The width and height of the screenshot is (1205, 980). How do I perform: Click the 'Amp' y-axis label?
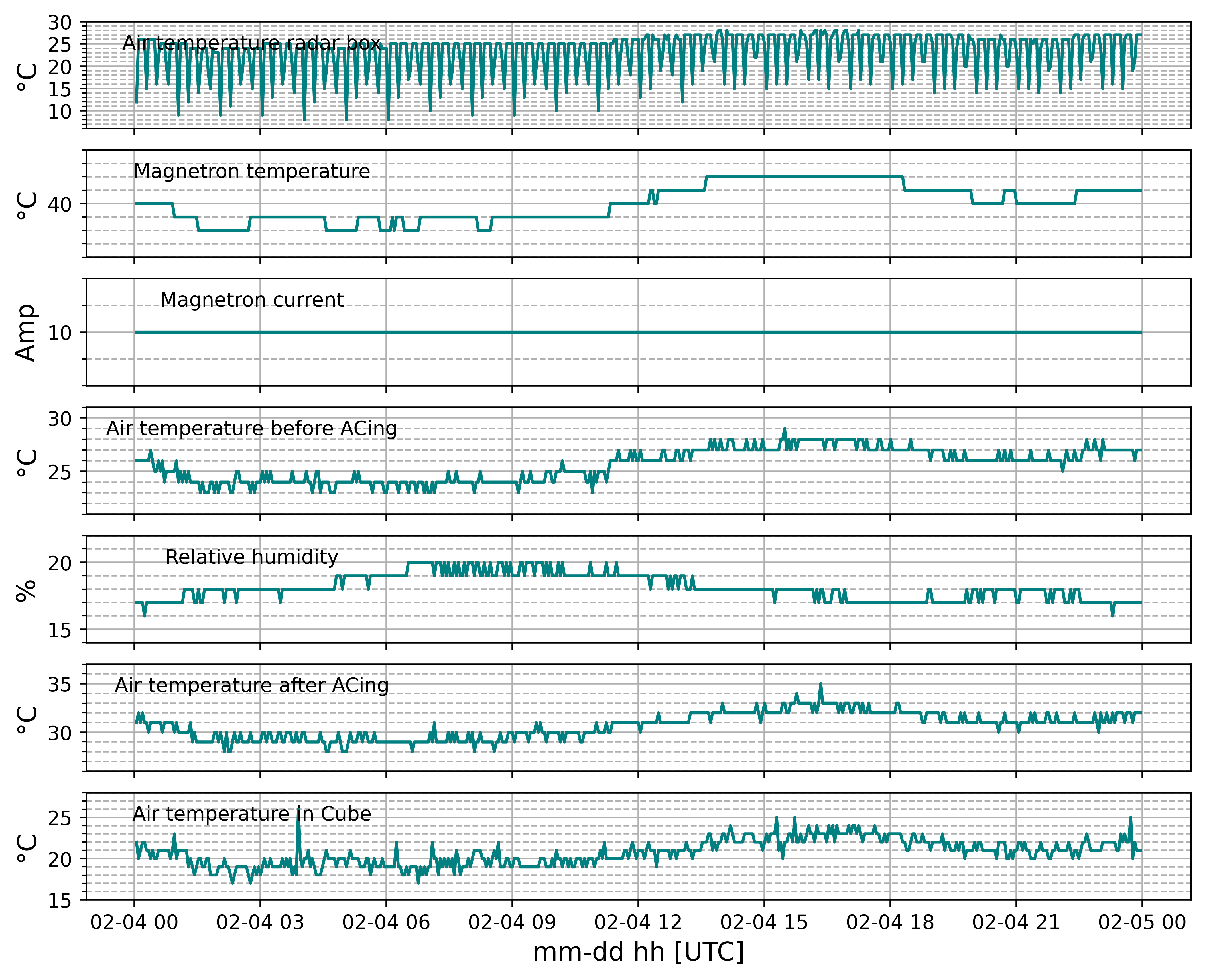pos(26,332)
